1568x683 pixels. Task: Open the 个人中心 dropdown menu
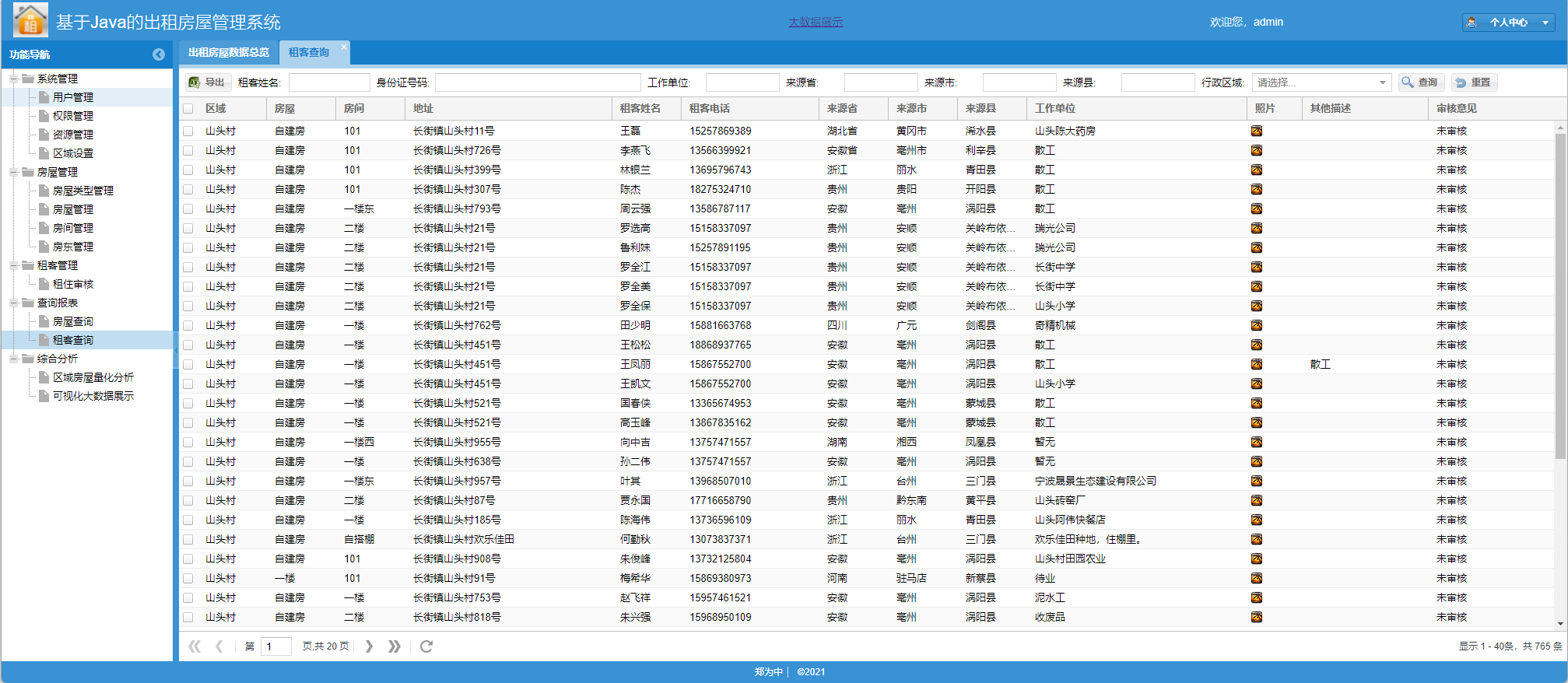(1545, 23)
